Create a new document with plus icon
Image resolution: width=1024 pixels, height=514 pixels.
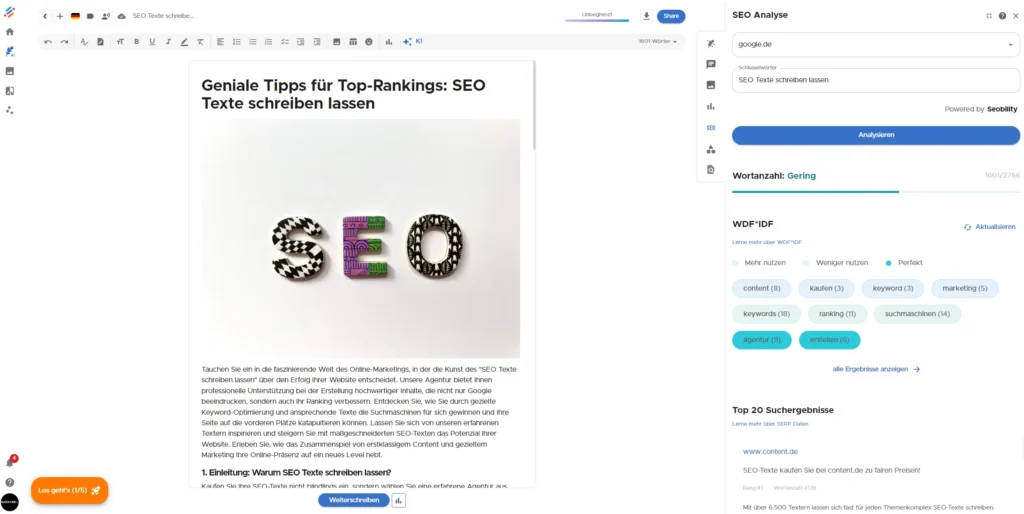tap(60, 16)
